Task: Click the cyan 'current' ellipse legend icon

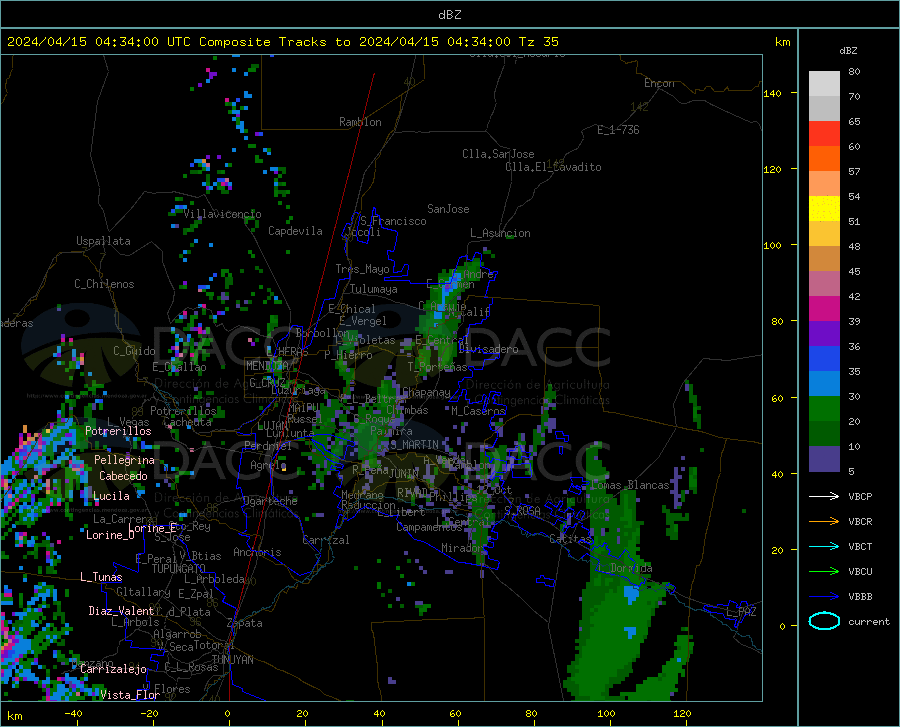Action: 824,621
